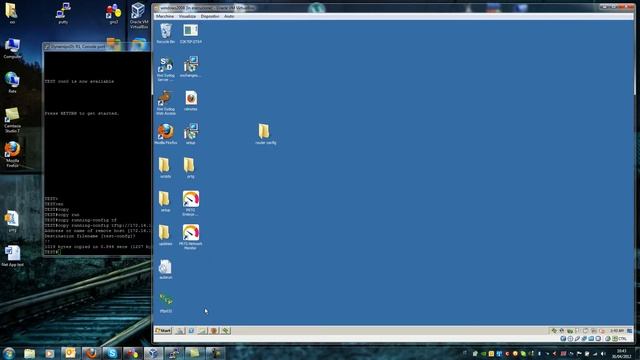Click the Windows 7 Start orb
This screenshot has width=640, height=360.
click(9, 353)
